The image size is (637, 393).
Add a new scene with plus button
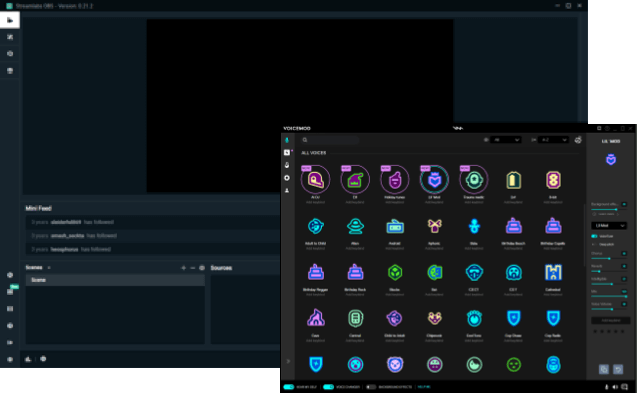pos(183,268)
